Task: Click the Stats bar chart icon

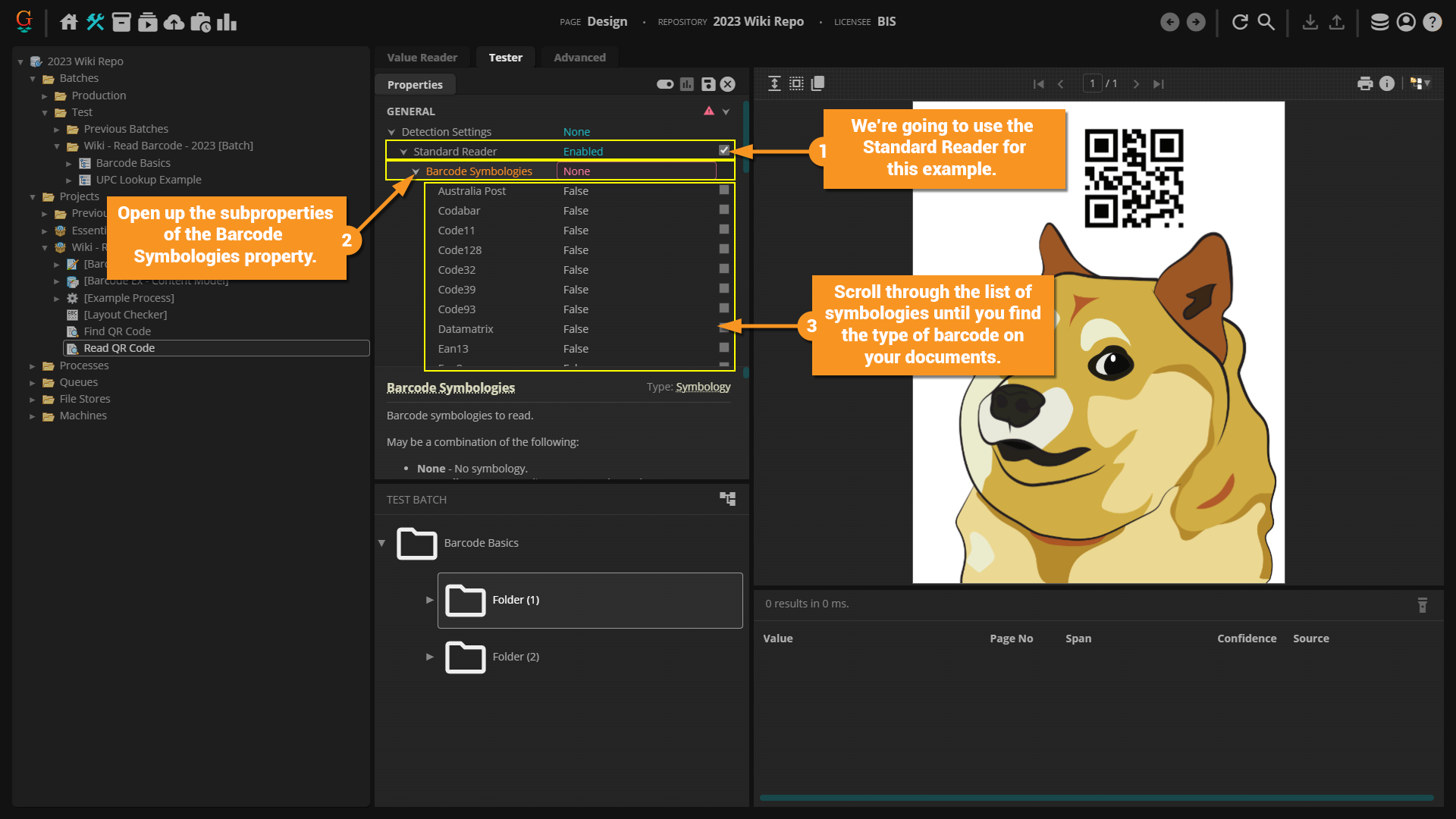Action: click(x=227, y=22)
